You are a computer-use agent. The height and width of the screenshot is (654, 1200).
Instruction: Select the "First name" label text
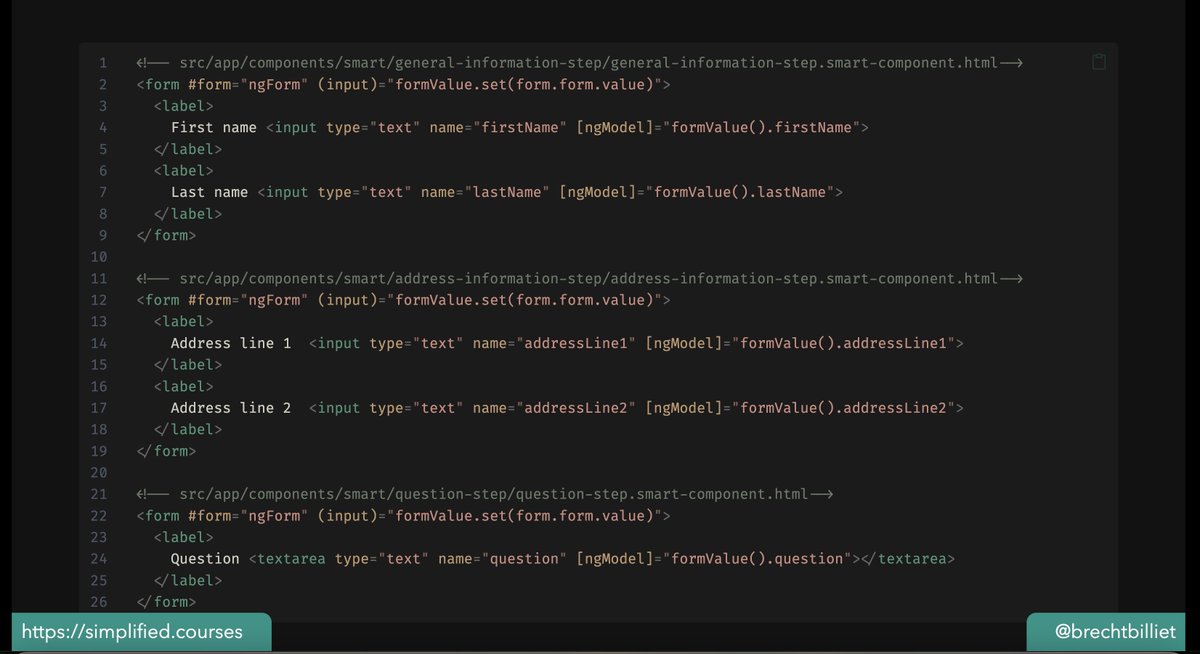click(x=214, y=128)
